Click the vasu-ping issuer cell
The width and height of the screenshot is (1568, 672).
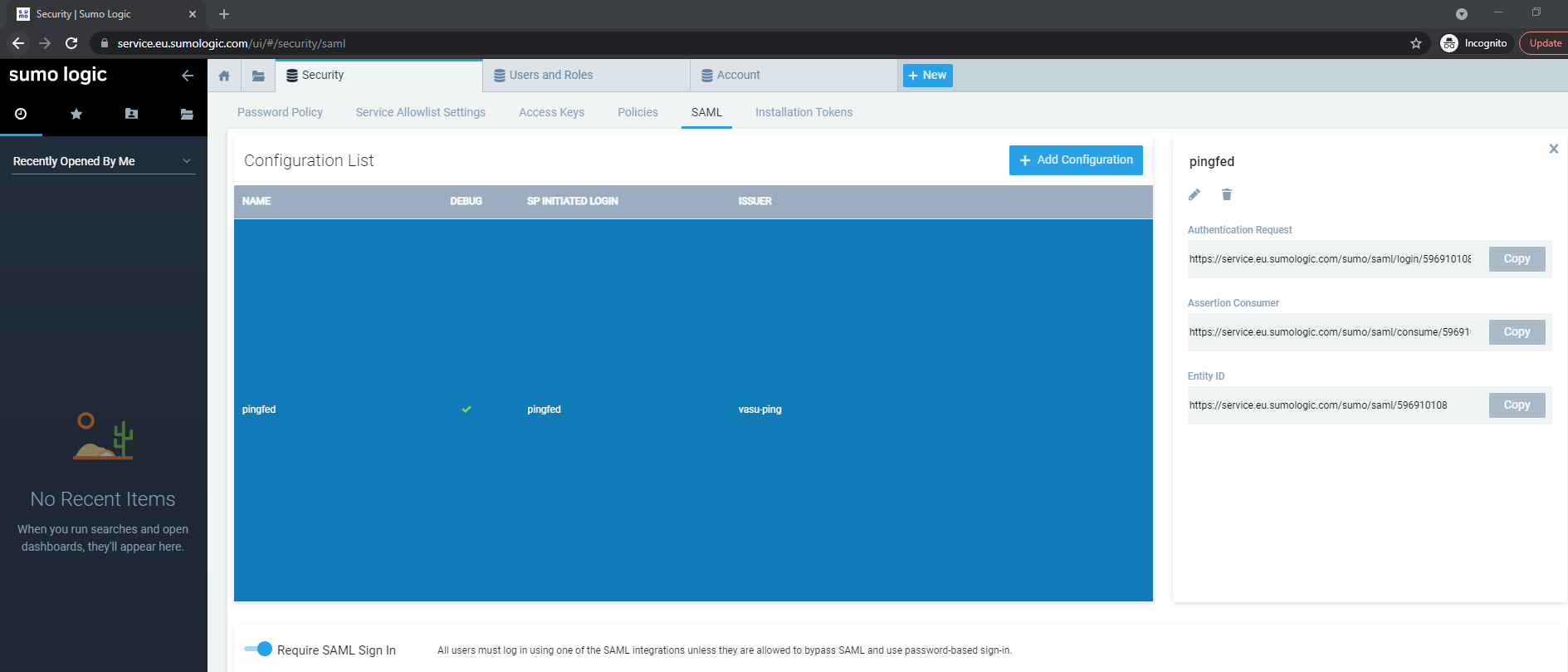click(x=760, y=410)
